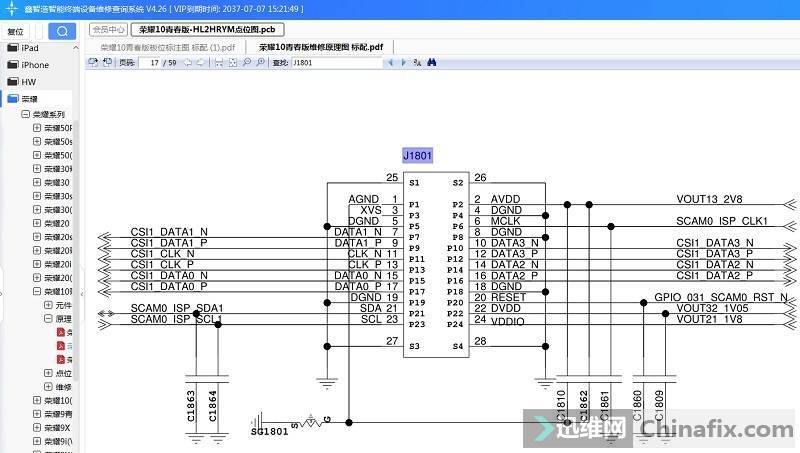This screenshot has width=800, height=453.
Task: Click the page number field showing 17
Action: (152, 62)
